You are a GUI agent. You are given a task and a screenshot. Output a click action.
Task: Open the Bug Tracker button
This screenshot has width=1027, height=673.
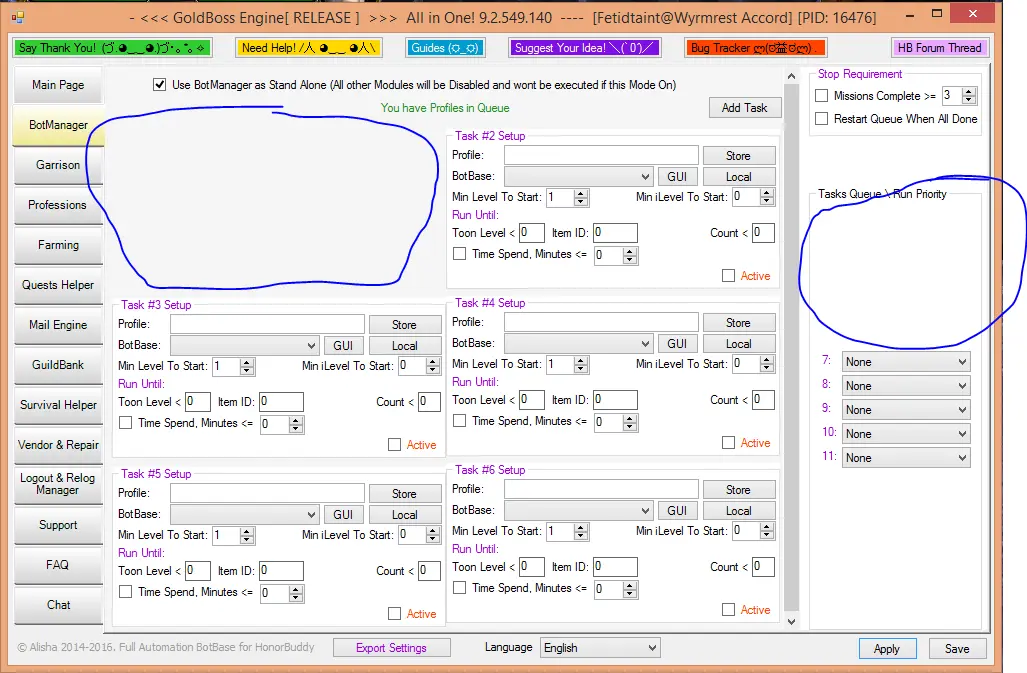(x=755, y=48)
